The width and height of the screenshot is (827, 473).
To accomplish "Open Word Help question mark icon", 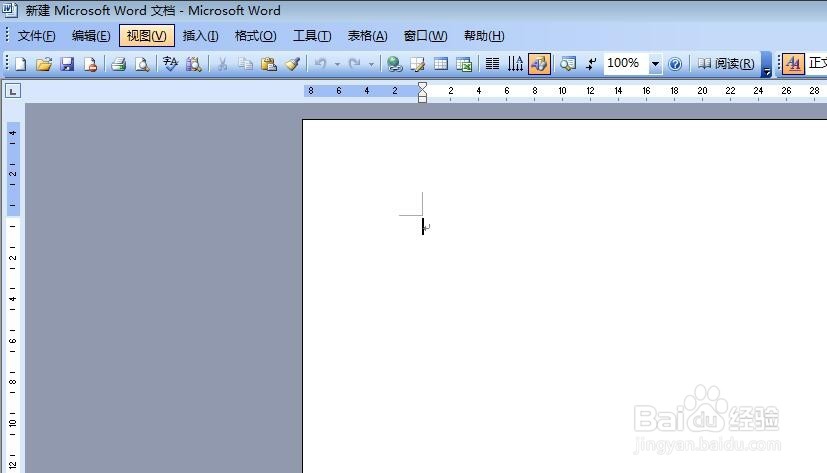I will tap(675, 64).
